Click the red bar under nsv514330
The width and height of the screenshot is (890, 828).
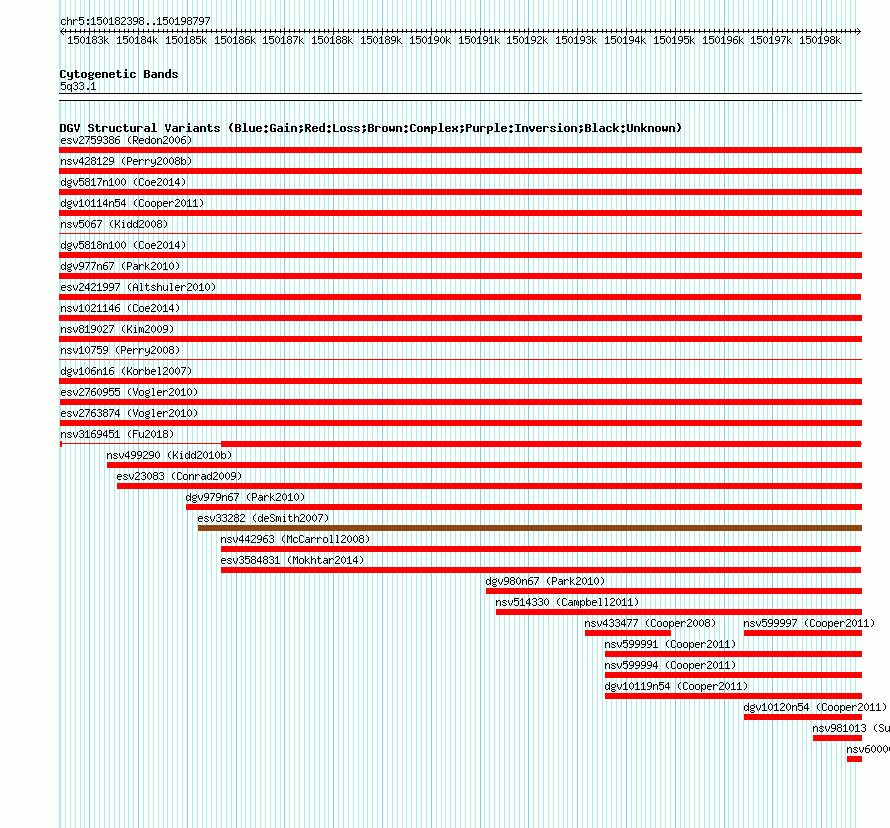[x=679, y=612]
